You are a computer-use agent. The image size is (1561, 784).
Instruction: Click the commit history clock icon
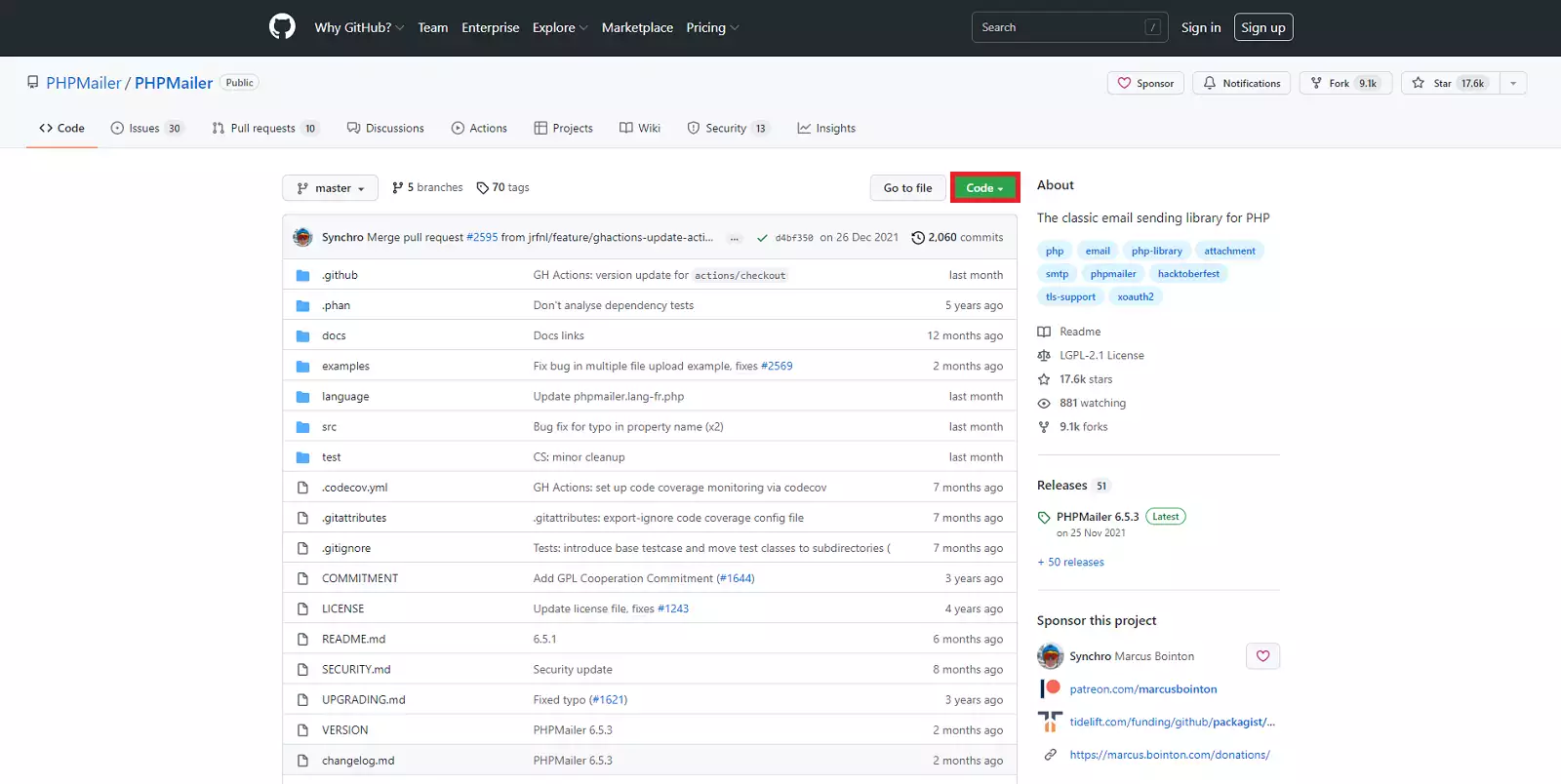pos(917,238)
